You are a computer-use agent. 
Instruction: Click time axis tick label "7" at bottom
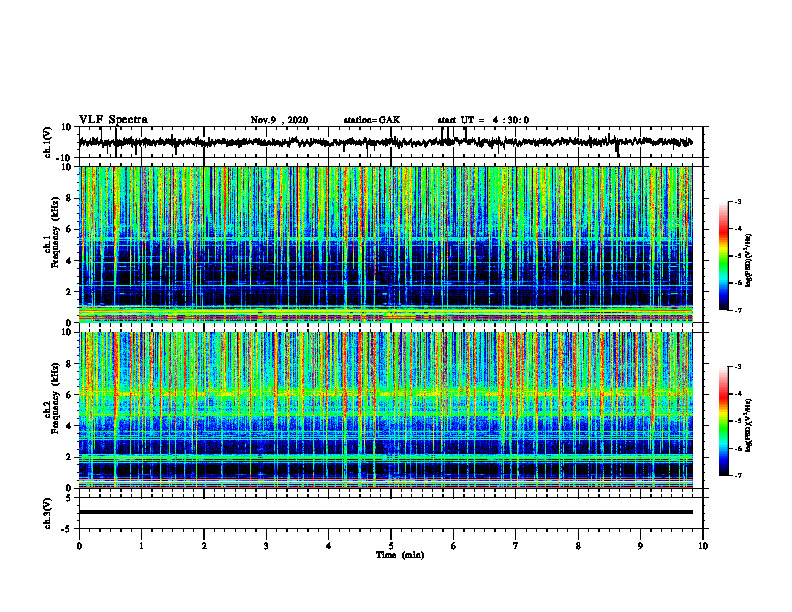(516, 546)
